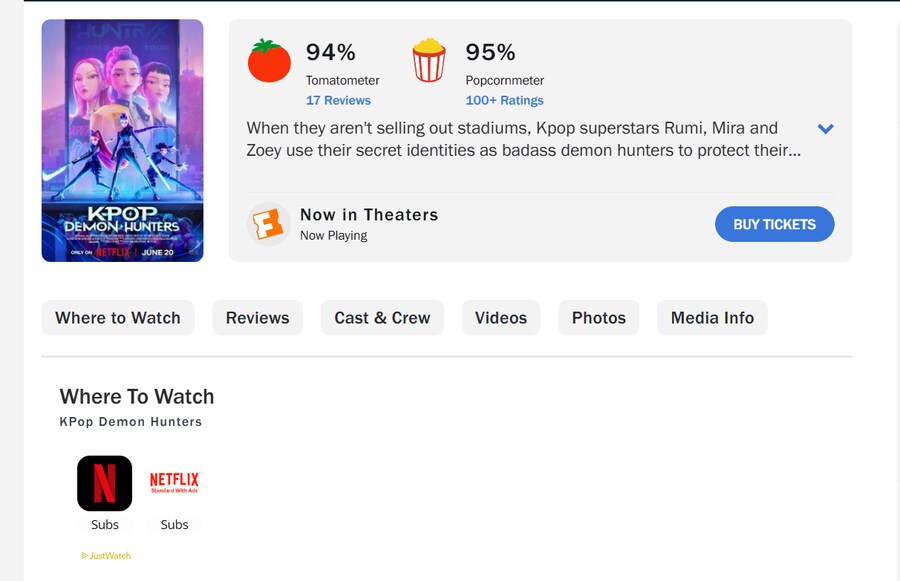The image size is (900, 581).
Task: Switch to the Videos tab
Action: pos(501,318)
